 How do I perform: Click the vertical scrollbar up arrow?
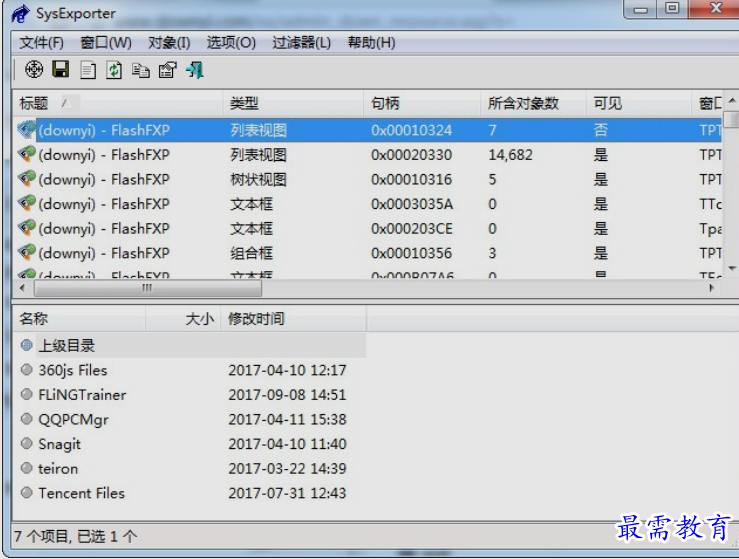click(732, 100)
